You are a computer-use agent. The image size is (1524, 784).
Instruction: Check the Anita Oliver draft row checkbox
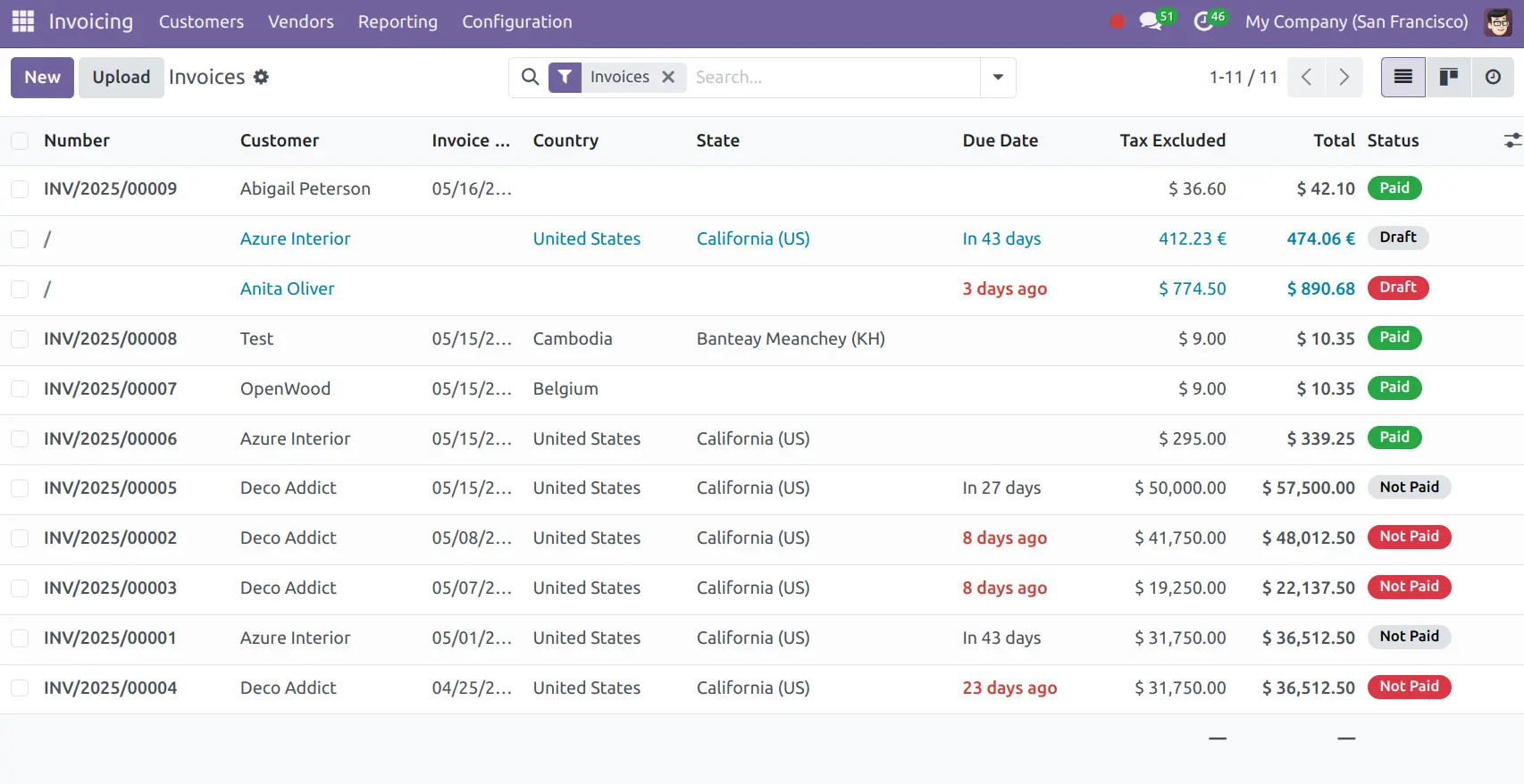pyautogui.click(x=20, y=288)
